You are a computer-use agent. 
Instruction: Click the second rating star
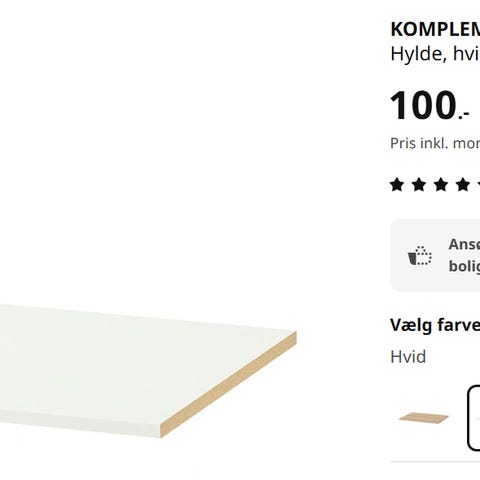point(419,185)
